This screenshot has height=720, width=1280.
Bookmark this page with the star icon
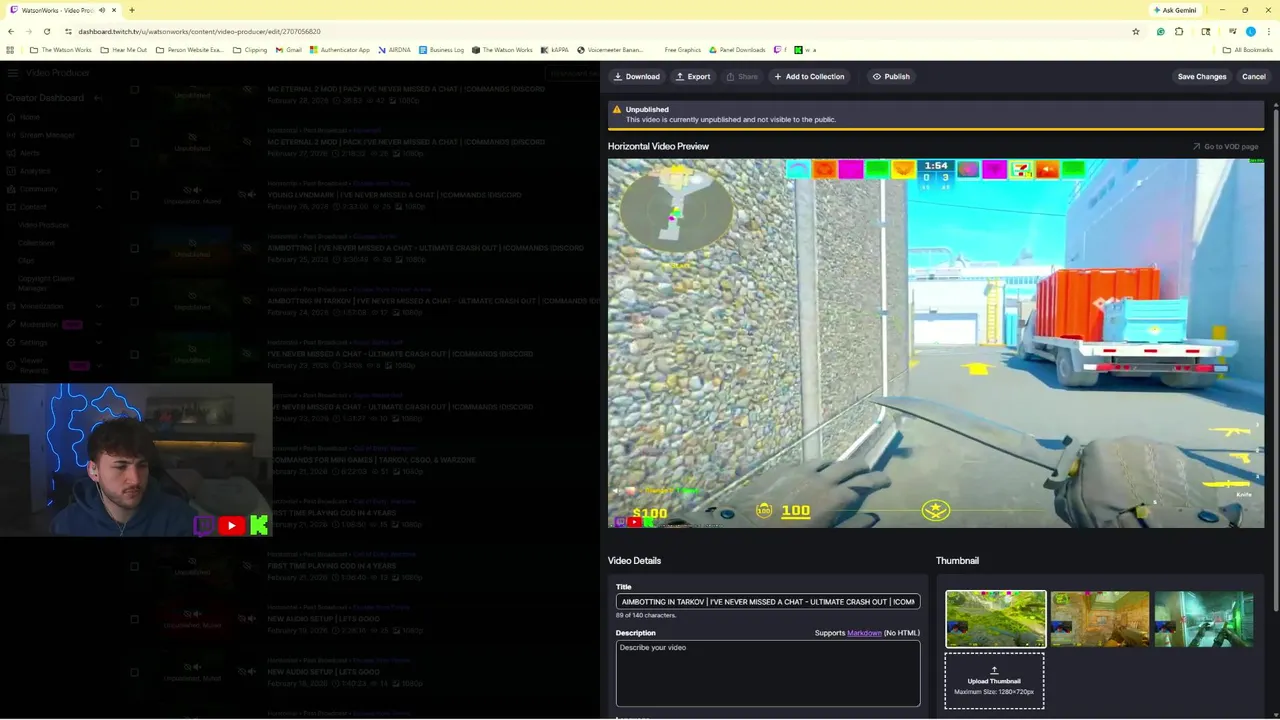coord(1136,31)
